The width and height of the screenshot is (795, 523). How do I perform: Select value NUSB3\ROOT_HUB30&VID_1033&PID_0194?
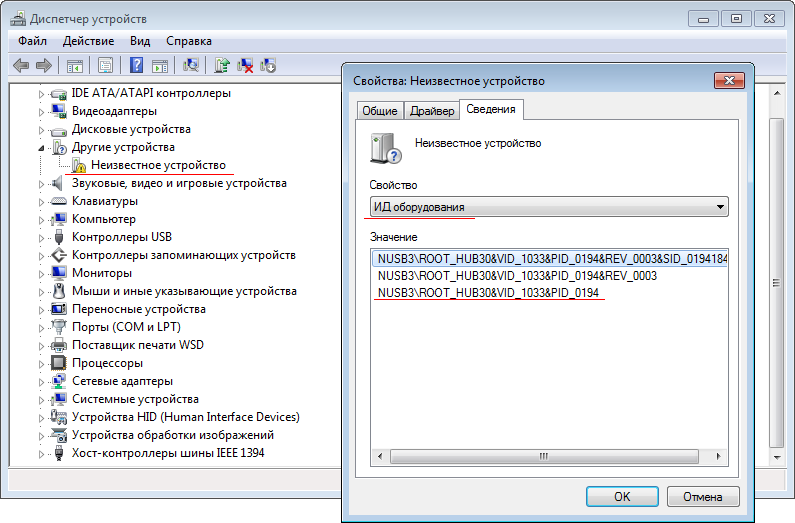point(488,293)
